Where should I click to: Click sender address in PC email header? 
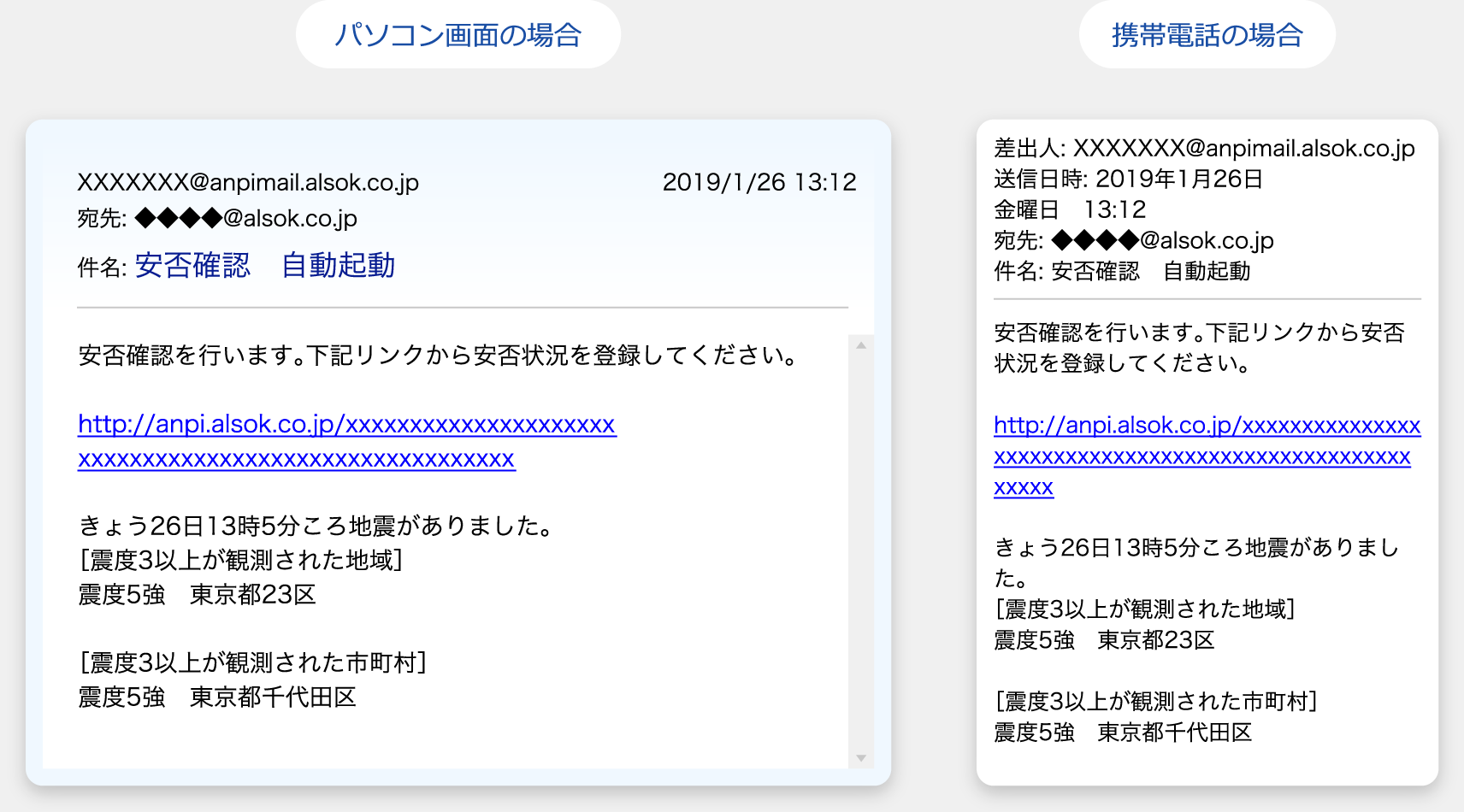[248, 182]
